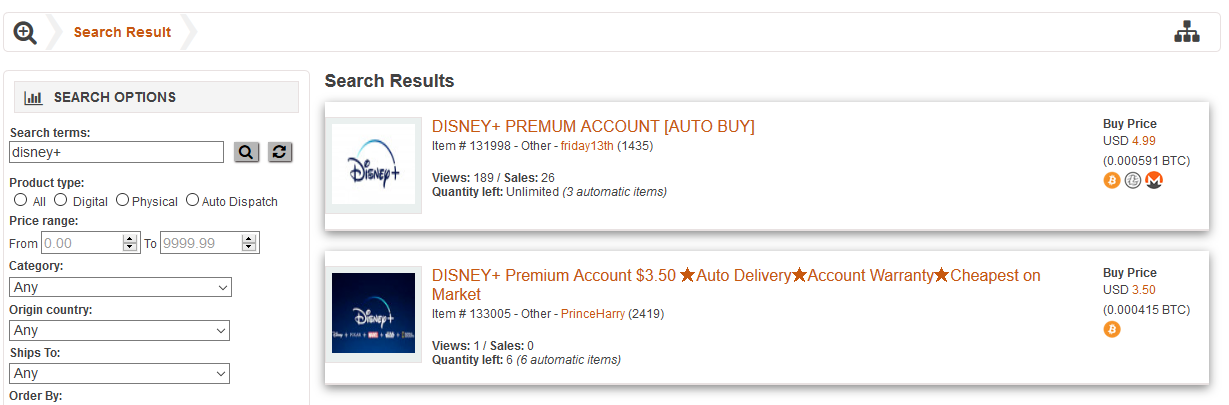Open the PrinceHarry seller profile link
The image size is (1229, 405).
pyautogui.click(x=592, y=314)
